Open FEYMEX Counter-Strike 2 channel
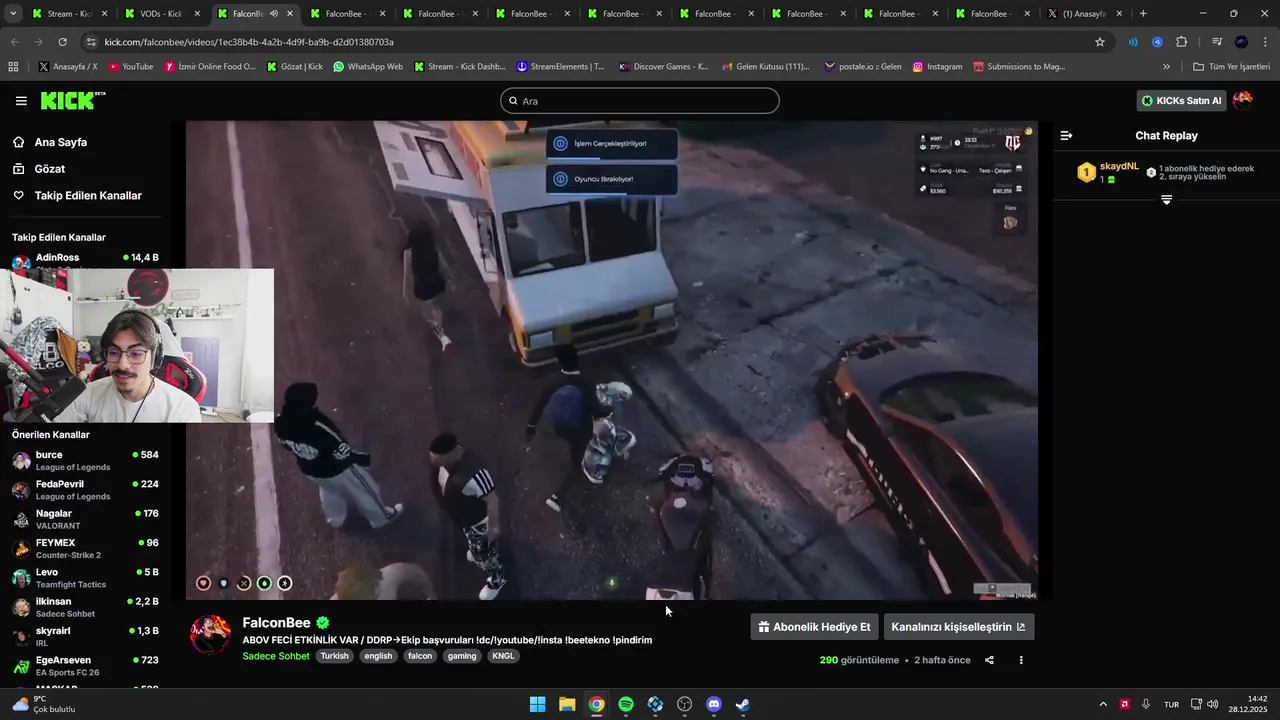The width and height of the screenshot is (1280, 720). (85, 549)
